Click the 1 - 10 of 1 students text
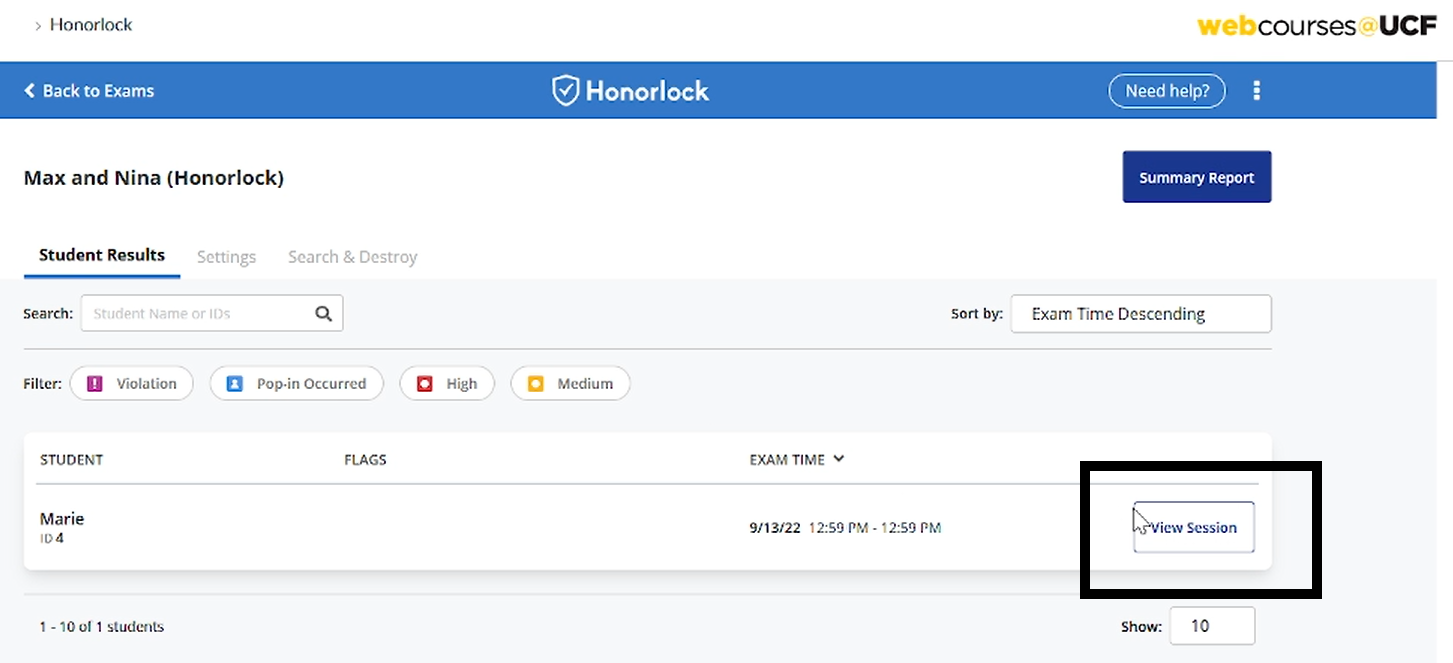Image resolution: width=1453 pixels, height=663 pixels. pyautogui.click(x=101, y=627)
